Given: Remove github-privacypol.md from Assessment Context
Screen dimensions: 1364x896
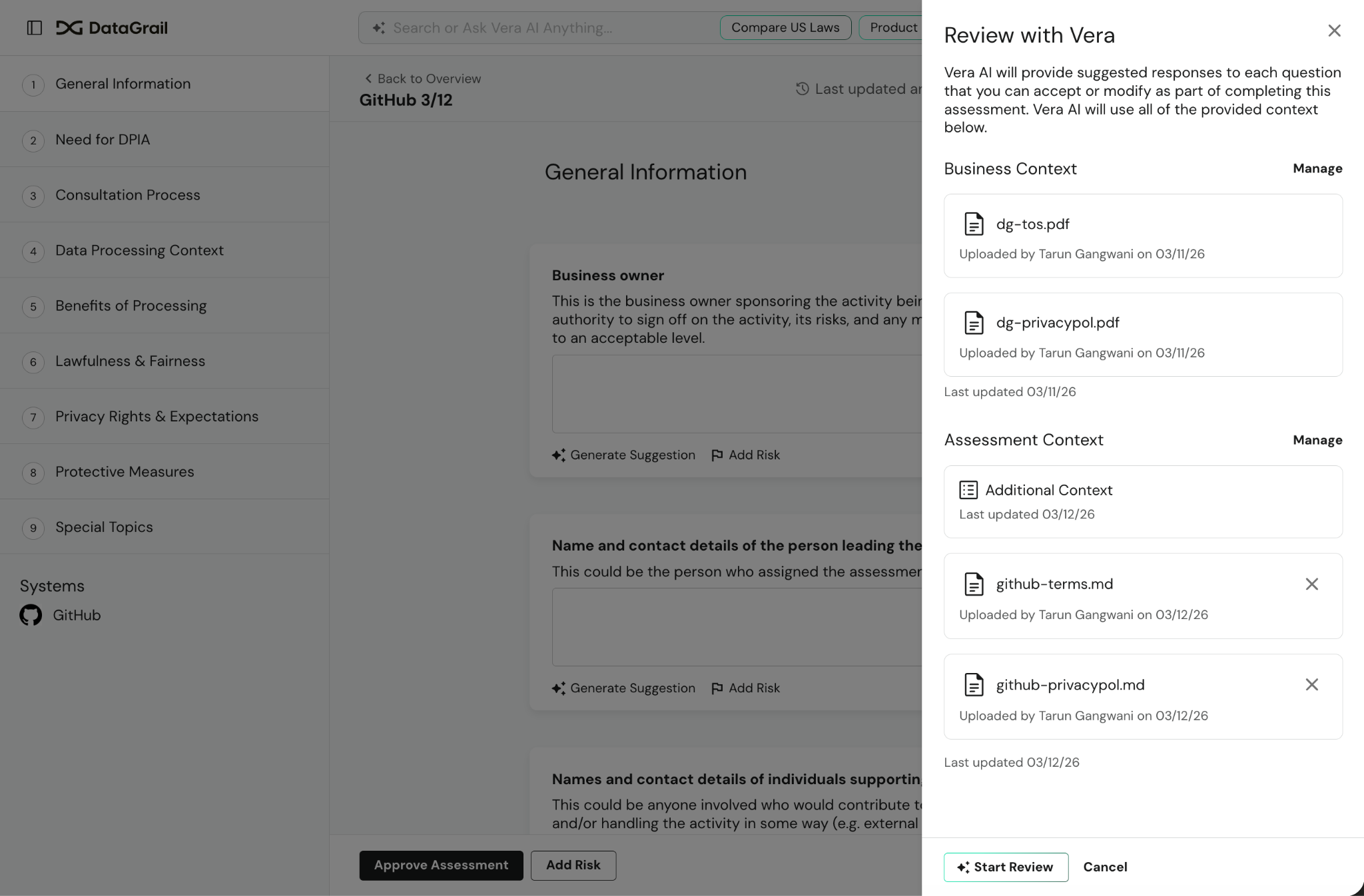Looking at the screenshot, I should [1312, 684].
